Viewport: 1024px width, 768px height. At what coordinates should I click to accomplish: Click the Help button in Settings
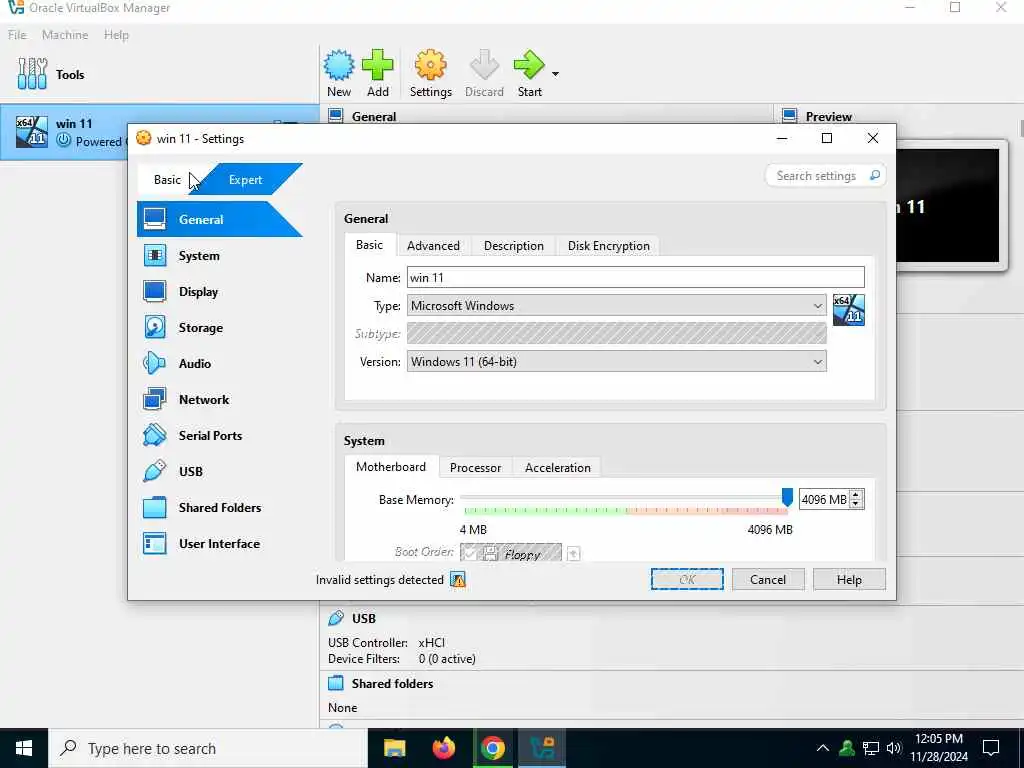click(x=849, y=579)
